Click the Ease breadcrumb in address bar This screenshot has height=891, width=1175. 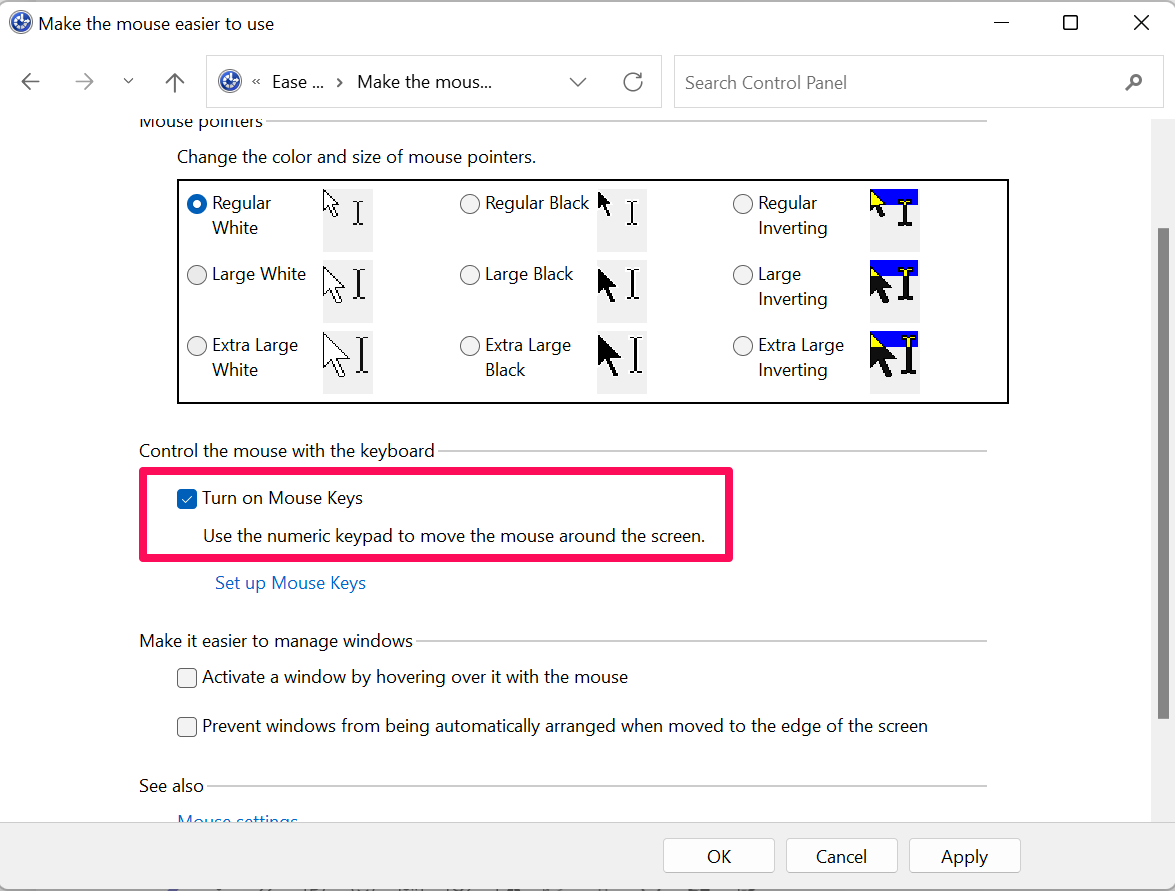coord(297,82)
